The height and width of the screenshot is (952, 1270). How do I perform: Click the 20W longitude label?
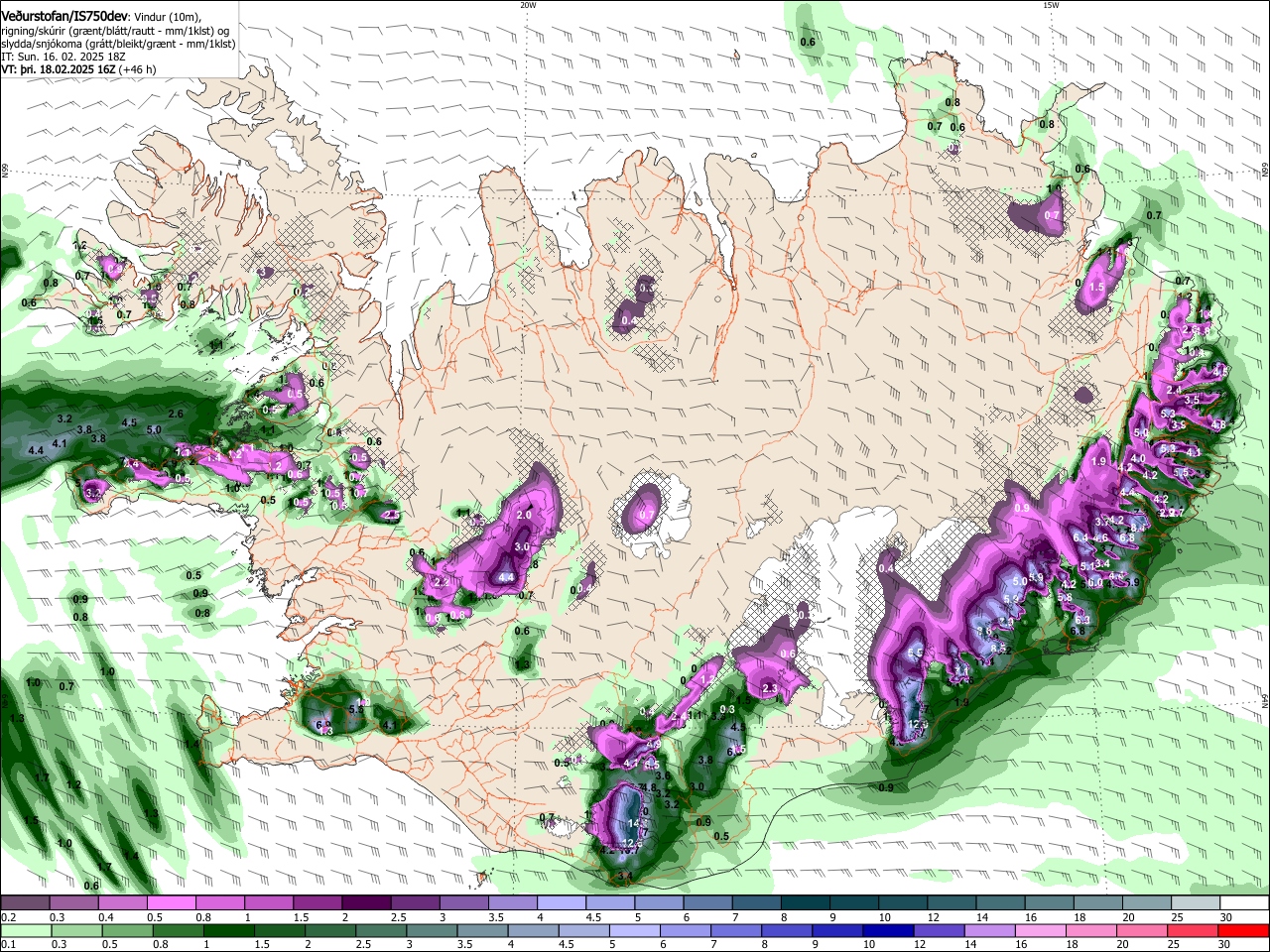(x=528, y=5)
